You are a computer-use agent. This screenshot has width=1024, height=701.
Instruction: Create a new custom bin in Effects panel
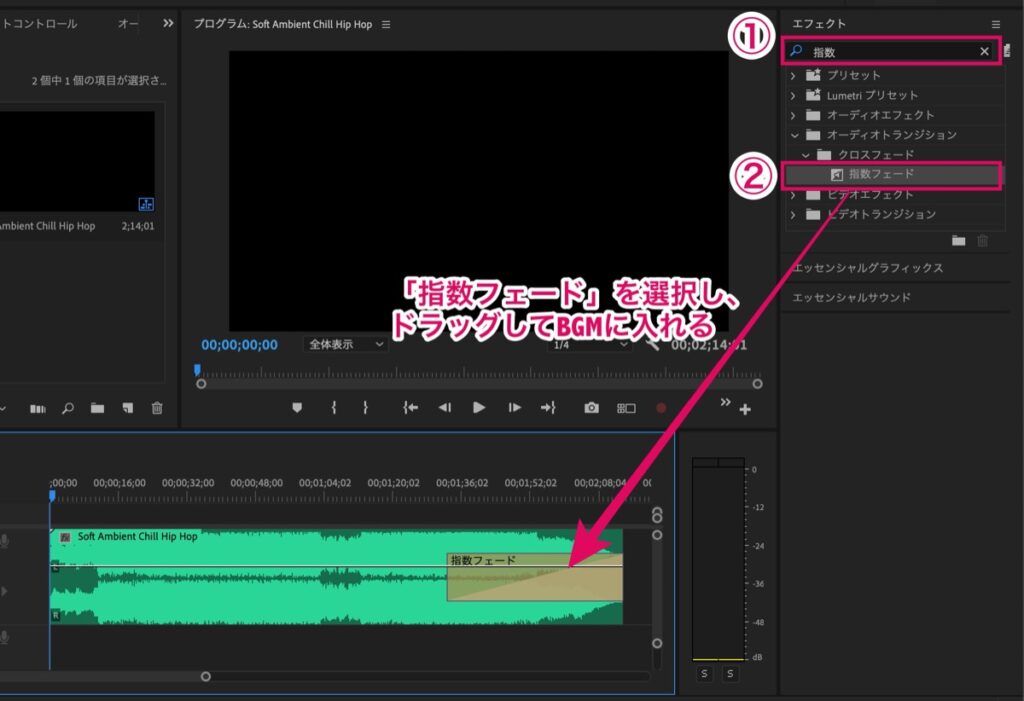click(958, 240)
